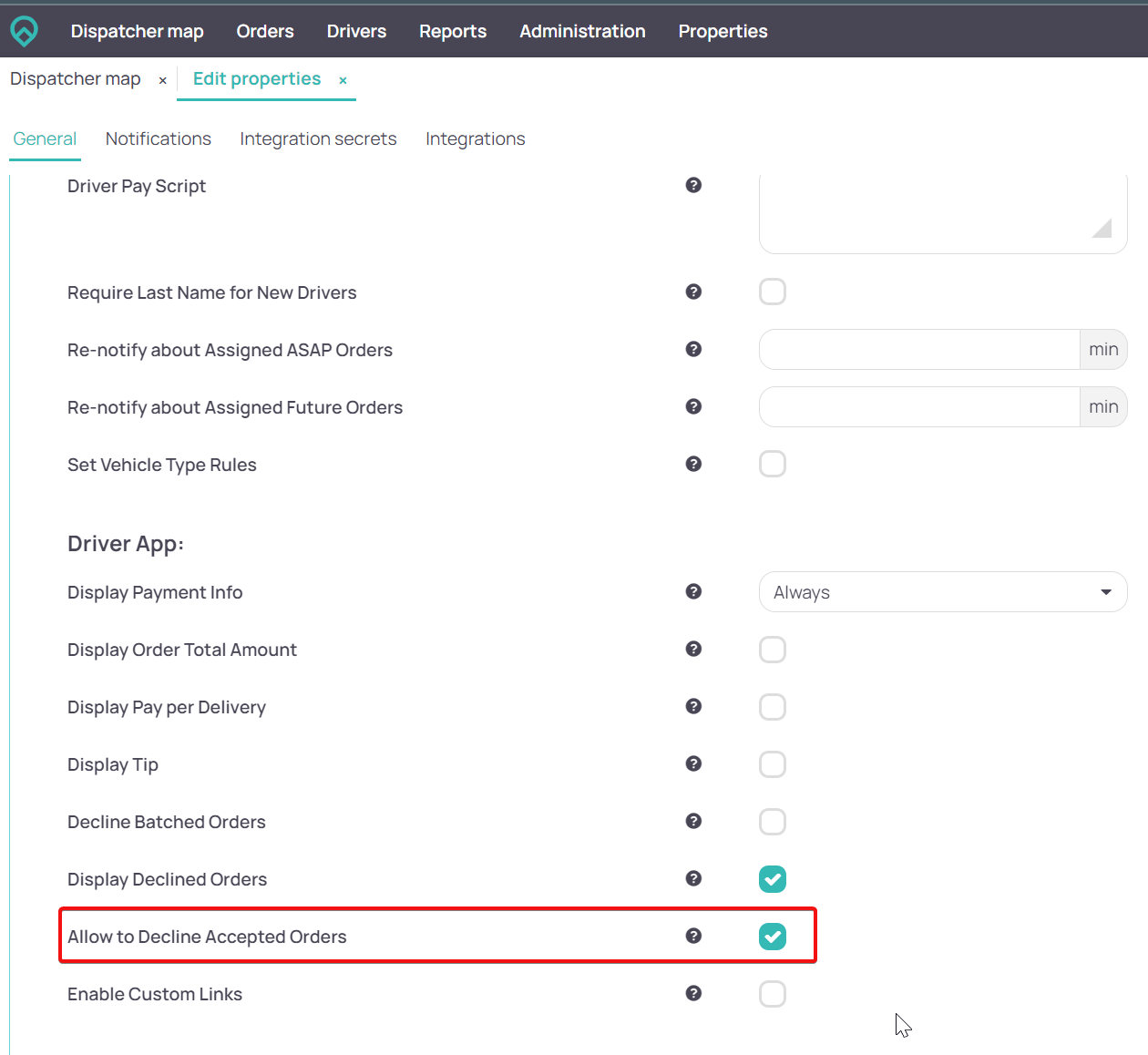
Task: Open the Display Payment Info dropdown
Action: tap(942, 592)
